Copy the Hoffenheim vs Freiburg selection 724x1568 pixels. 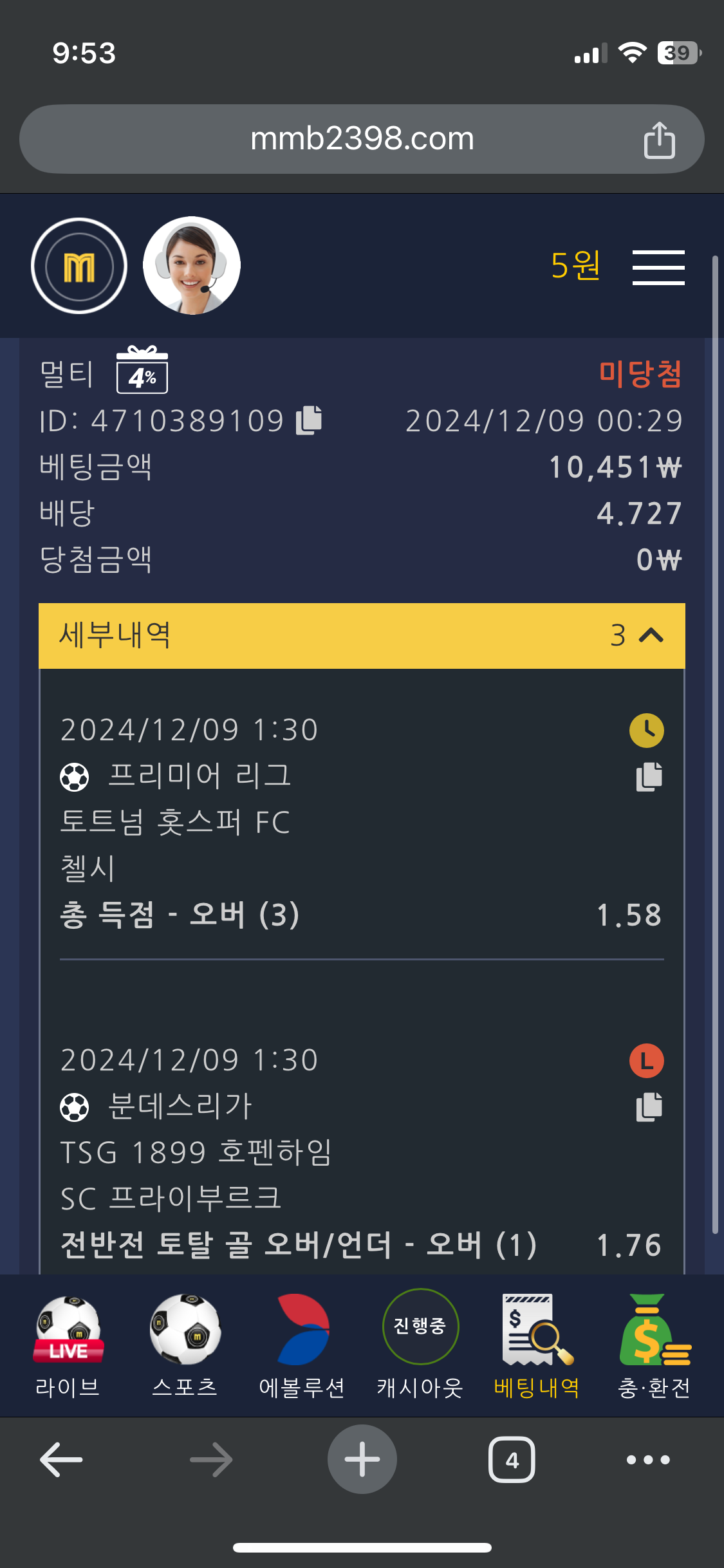point(649,1106)
